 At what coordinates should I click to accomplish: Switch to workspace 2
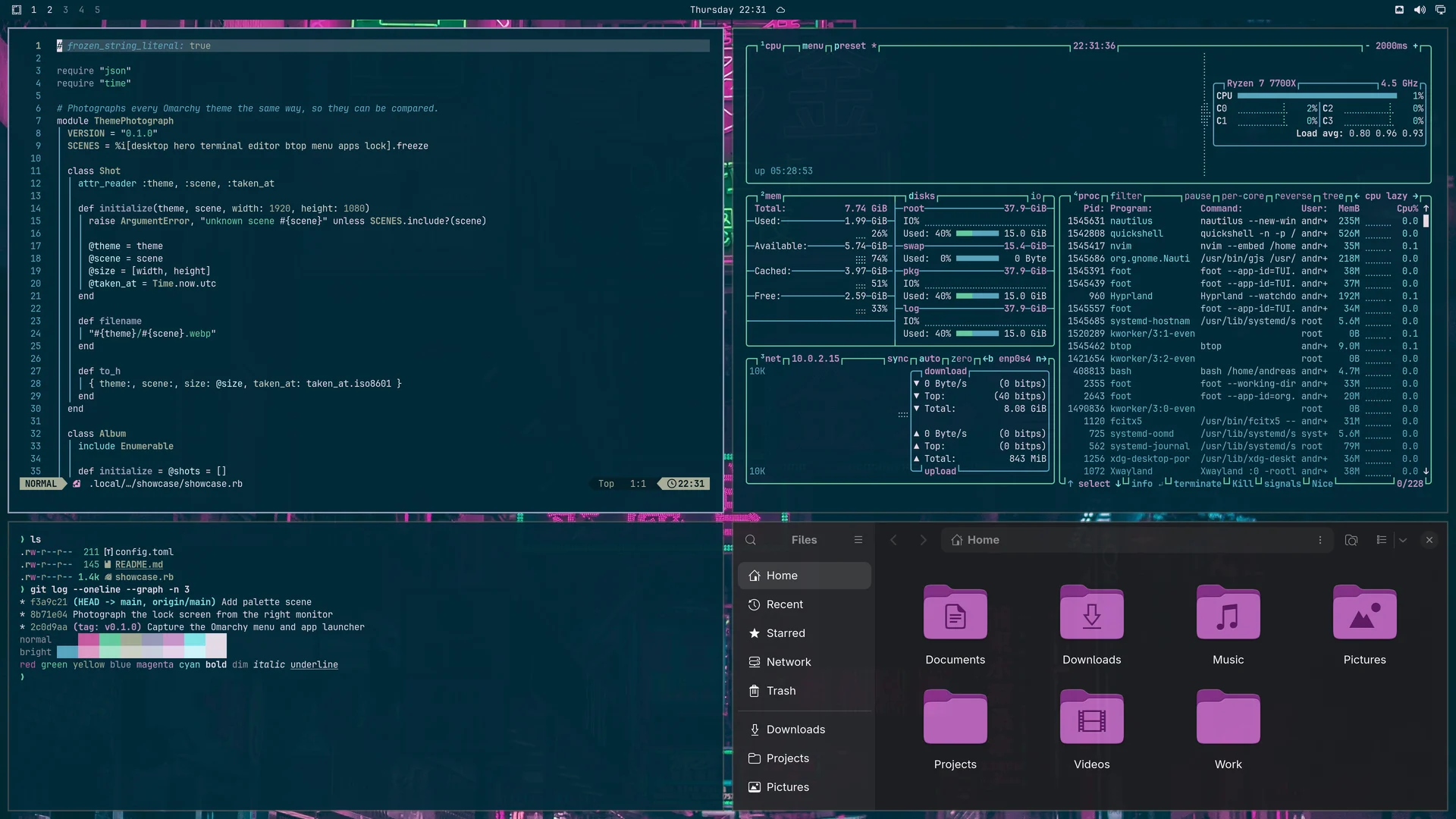(49, 10)
